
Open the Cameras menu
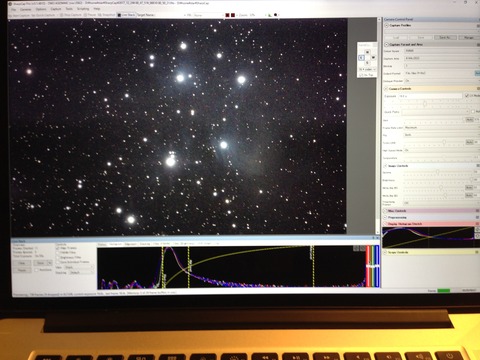(26, 9)
